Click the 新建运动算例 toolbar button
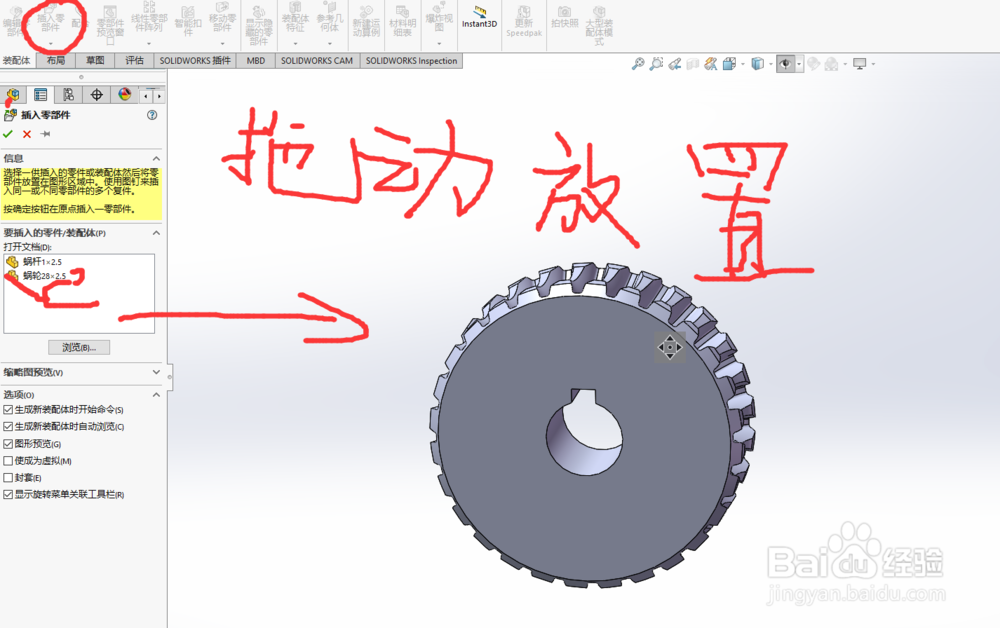This screenshot has height=628, width=1000. (x=366, y=22)
